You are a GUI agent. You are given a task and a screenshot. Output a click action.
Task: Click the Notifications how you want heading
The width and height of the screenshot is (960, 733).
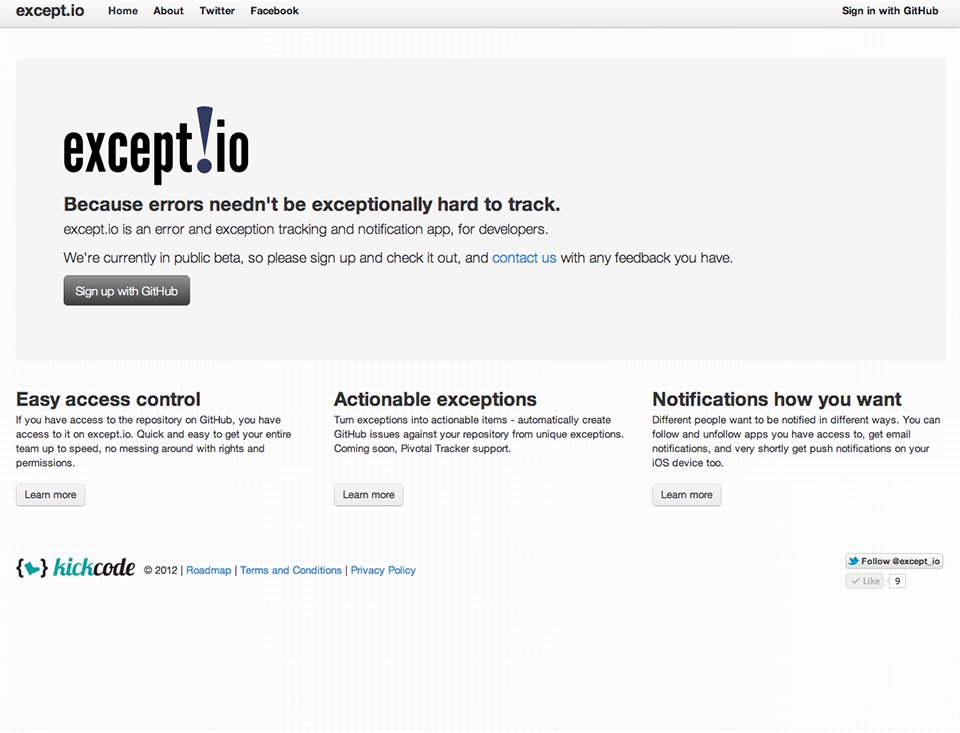point(776,399)
